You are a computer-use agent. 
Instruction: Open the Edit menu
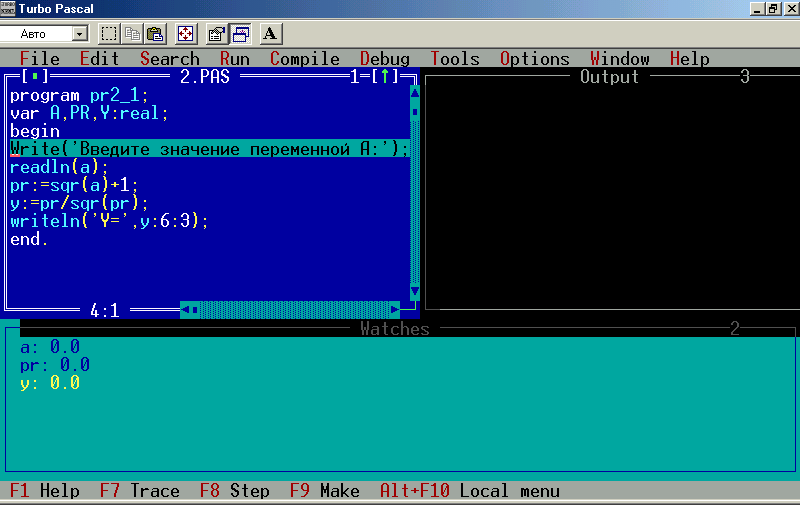(x=99, y=59)
